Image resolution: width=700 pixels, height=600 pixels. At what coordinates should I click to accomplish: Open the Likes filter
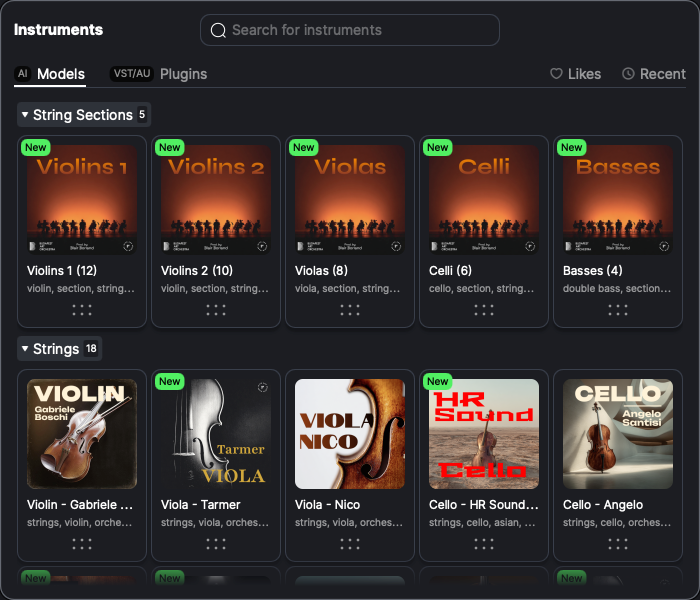pos(575,74)
